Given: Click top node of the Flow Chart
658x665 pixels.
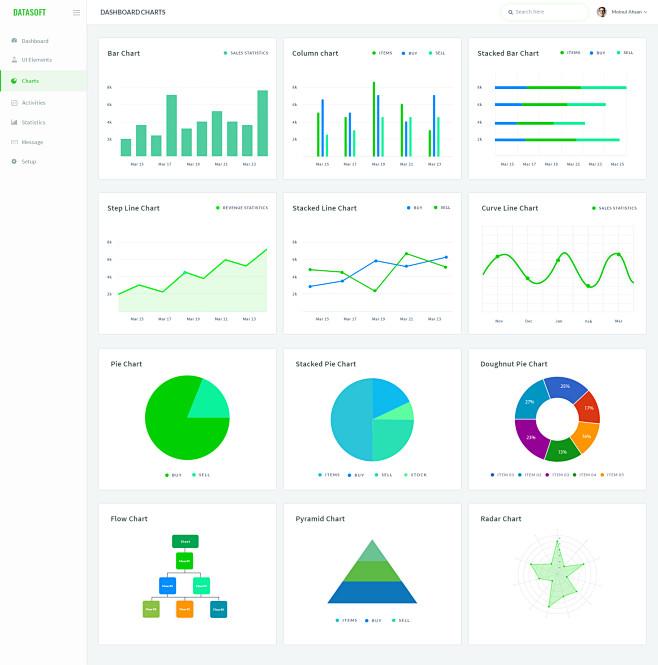Looking at the screenshot, I should pos(185,541).
